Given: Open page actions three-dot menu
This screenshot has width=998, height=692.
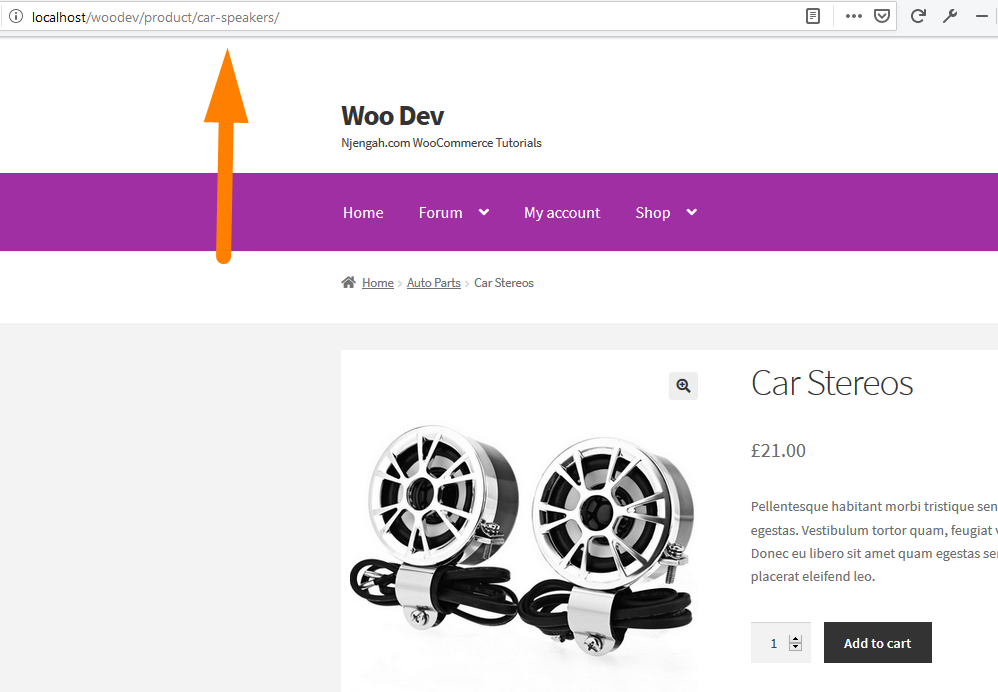Looking at the screenshot, I should pos(854,17).
